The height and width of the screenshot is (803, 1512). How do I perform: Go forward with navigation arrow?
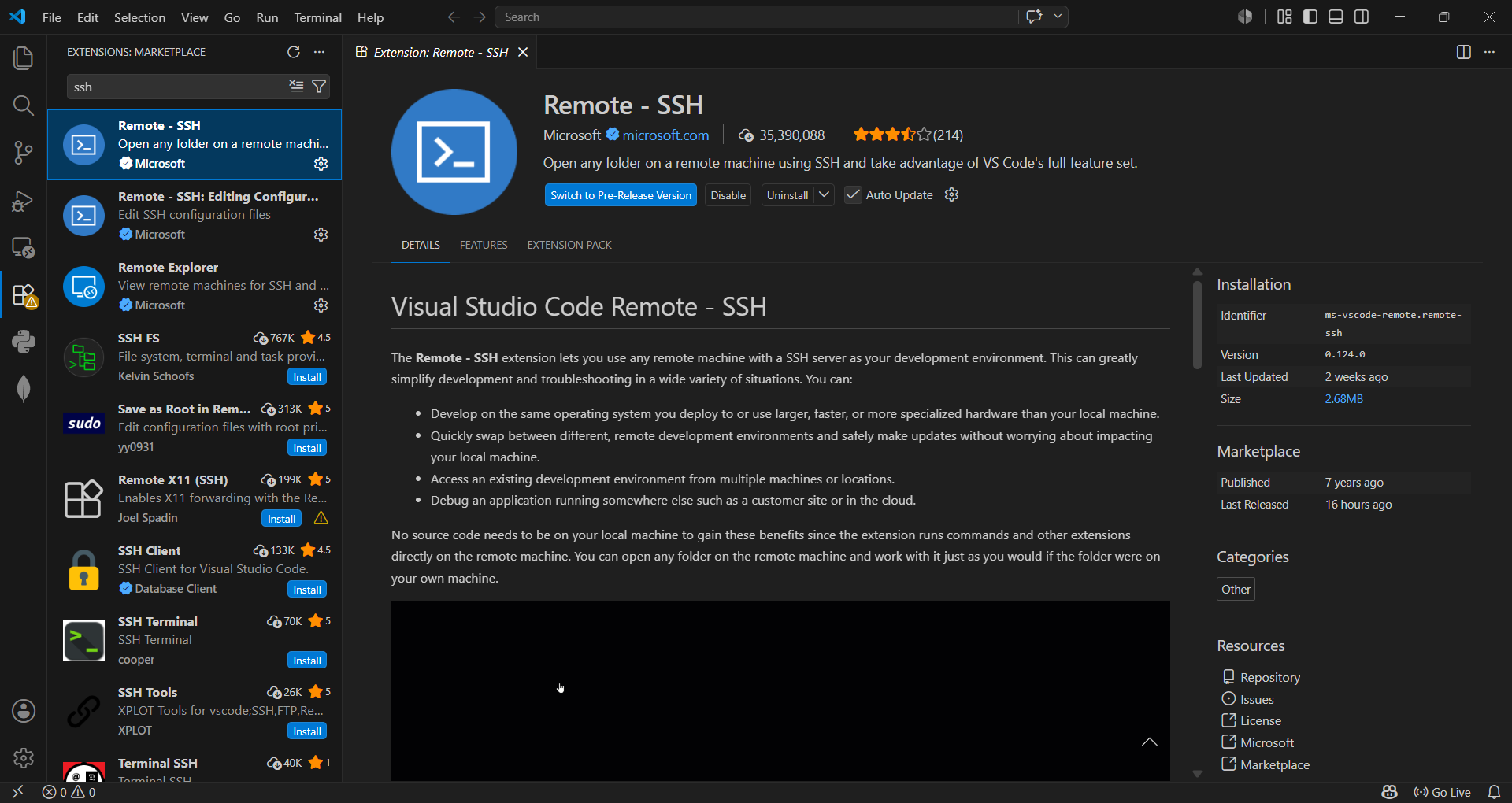coord(480,17)
